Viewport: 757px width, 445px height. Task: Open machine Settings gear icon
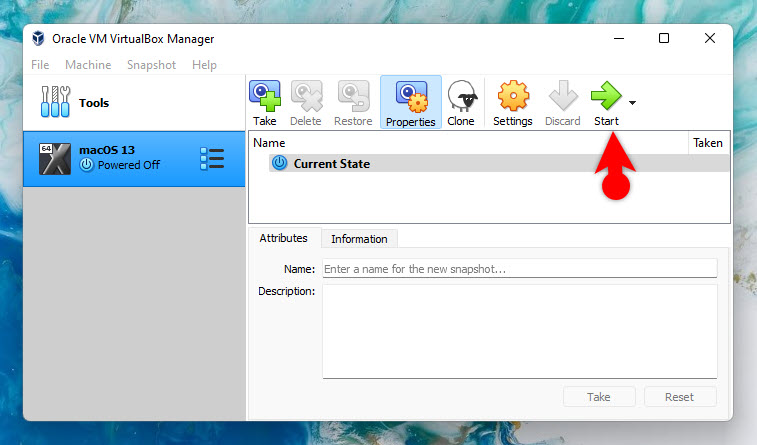point(513,96)
